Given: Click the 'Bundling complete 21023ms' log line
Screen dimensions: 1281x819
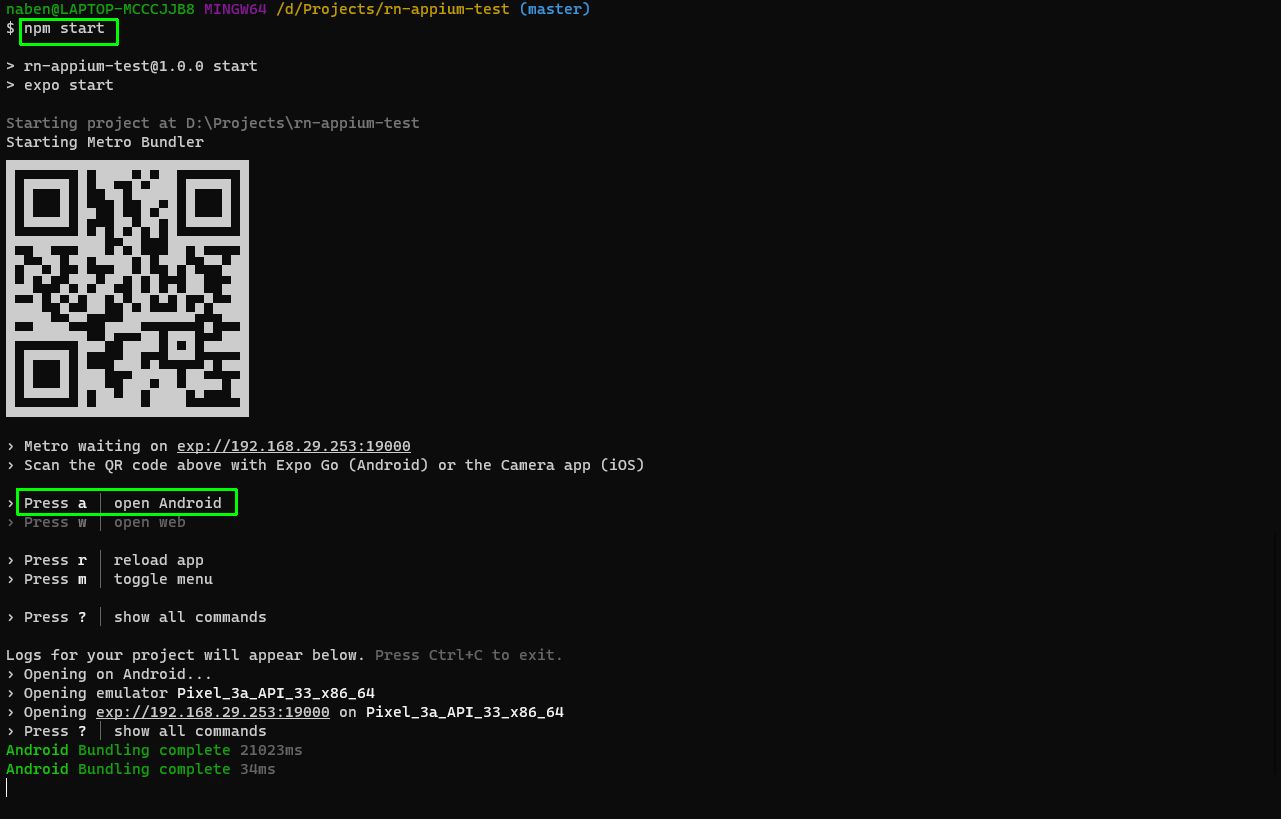Looking at the screenshot, I should (x=154, y=750).
